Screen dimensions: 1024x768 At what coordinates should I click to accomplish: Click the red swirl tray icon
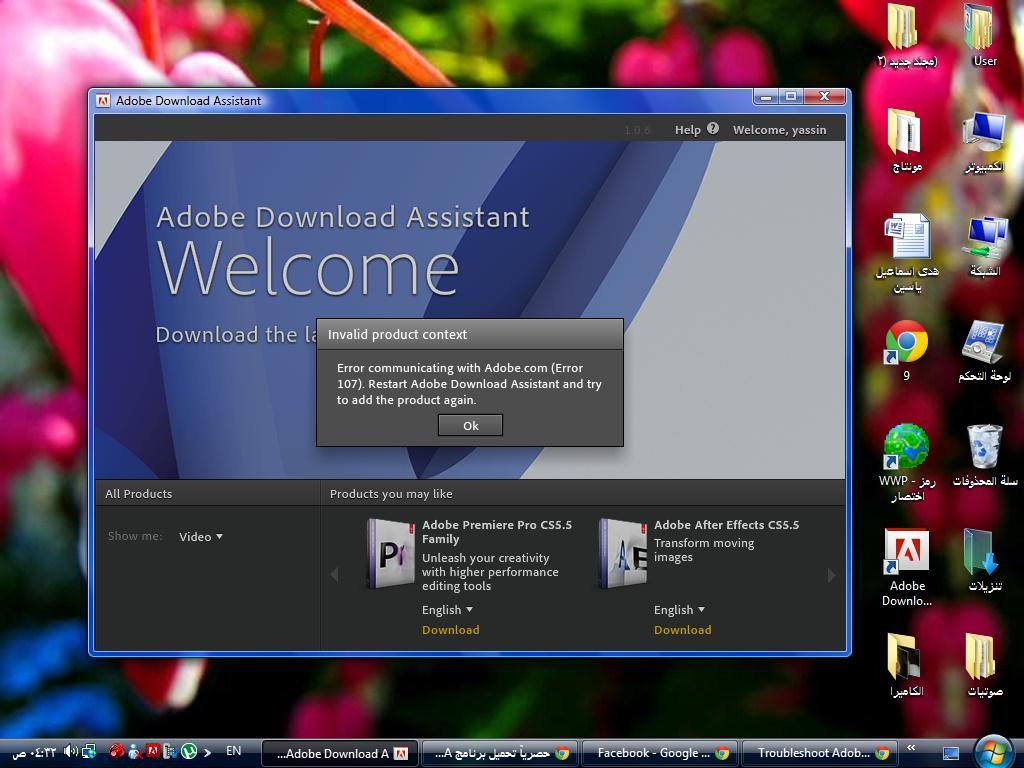117,752
